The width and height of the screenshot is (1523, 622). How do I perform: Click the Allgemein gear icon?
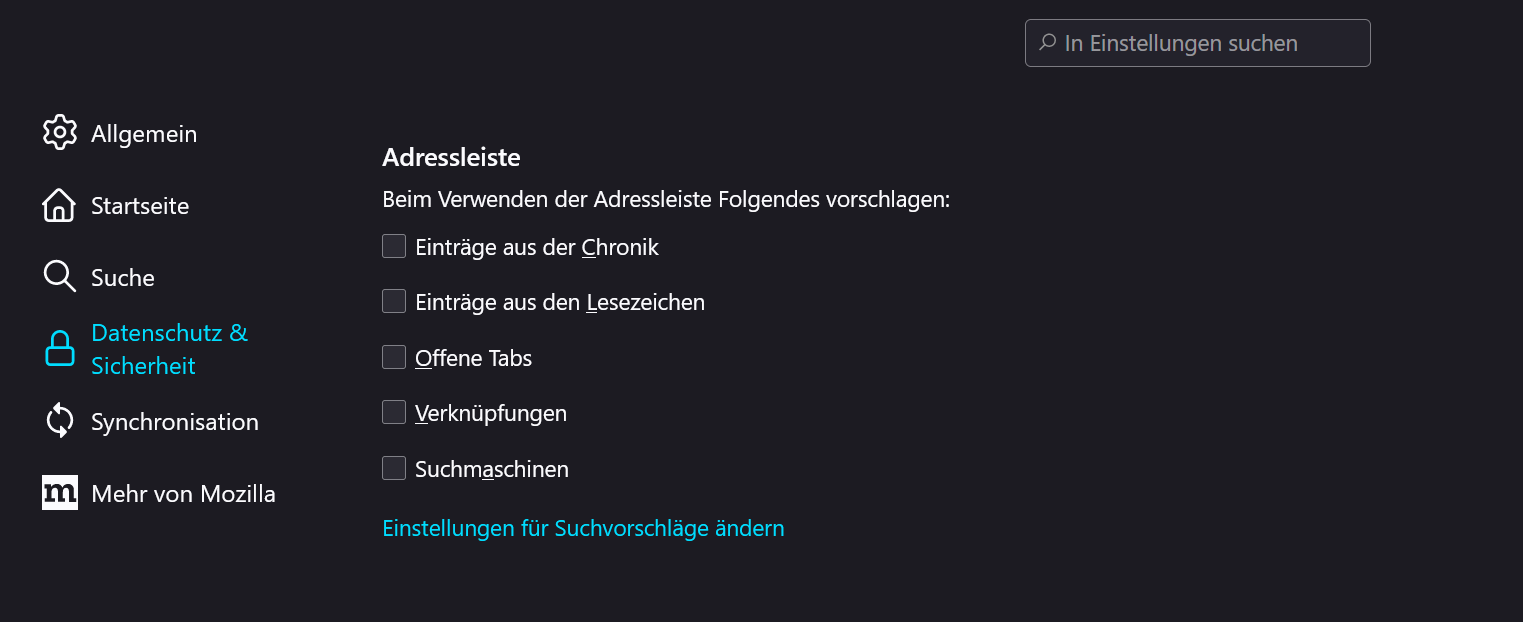pos(60,133)
